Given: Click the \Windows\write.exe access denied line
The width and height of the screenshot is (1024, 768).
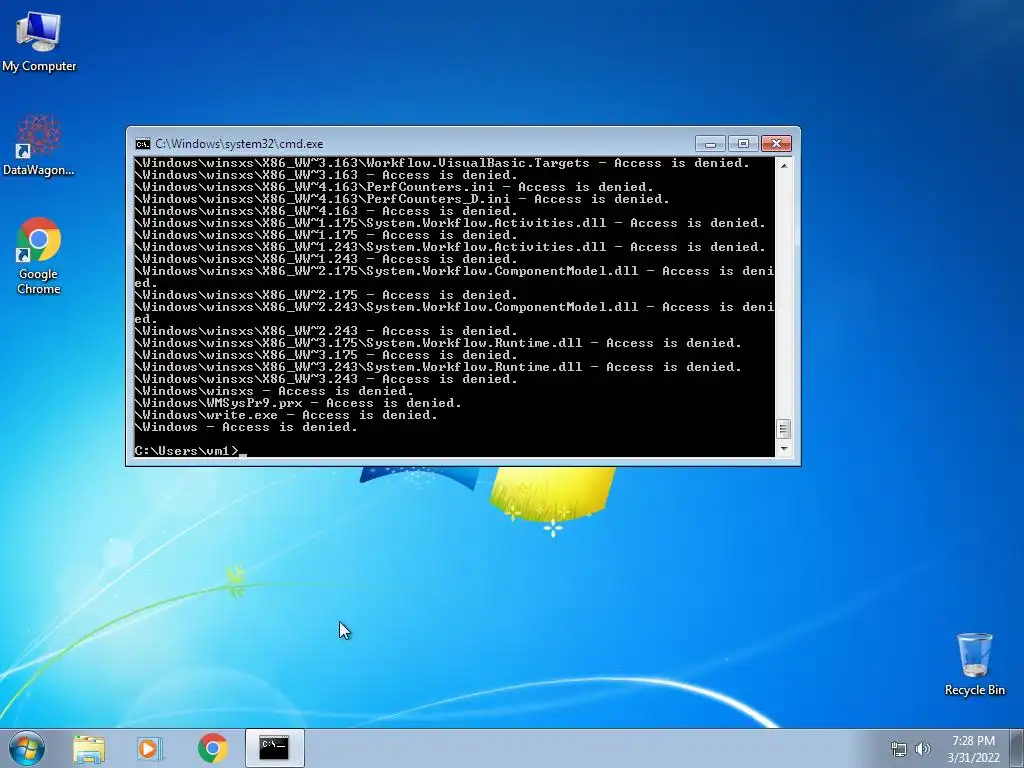Looking at the screenshot, I should pyautogui.click(x=286, y=415).
